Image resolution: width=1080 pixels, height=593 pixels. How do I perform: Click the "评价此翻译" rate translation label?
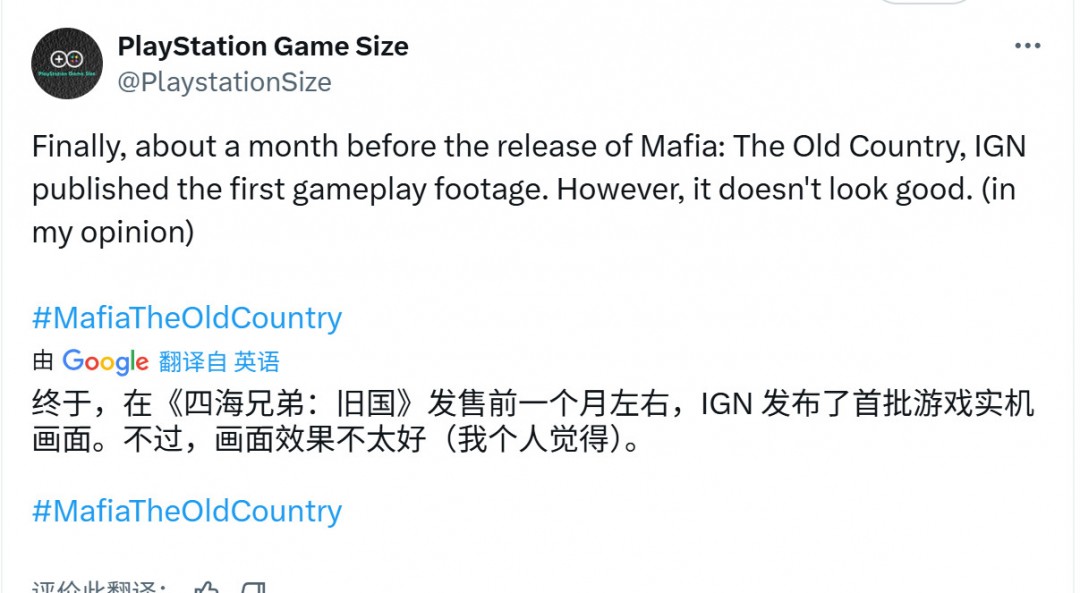tap(100, 588)
